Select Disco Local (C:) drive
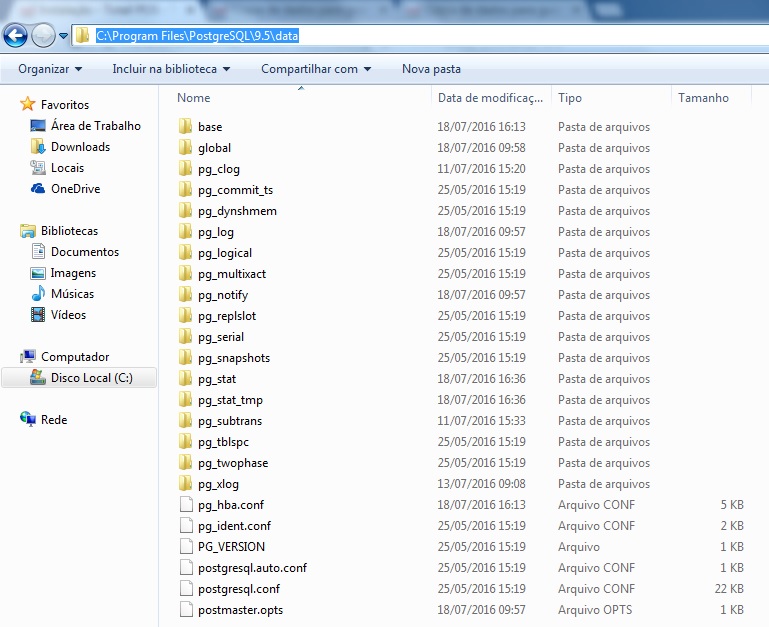The width and height of the screenshot is (769, 627). click(x=79, y=378)
